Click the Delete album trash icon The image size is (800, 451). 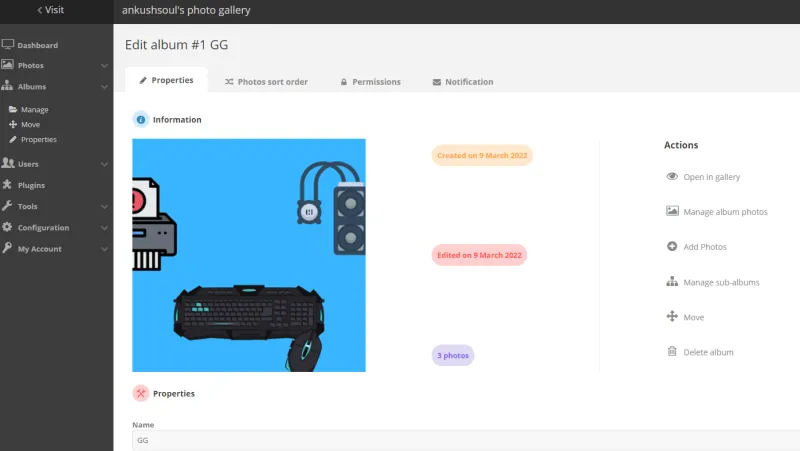pyautogui.click(x=672, y=352)
